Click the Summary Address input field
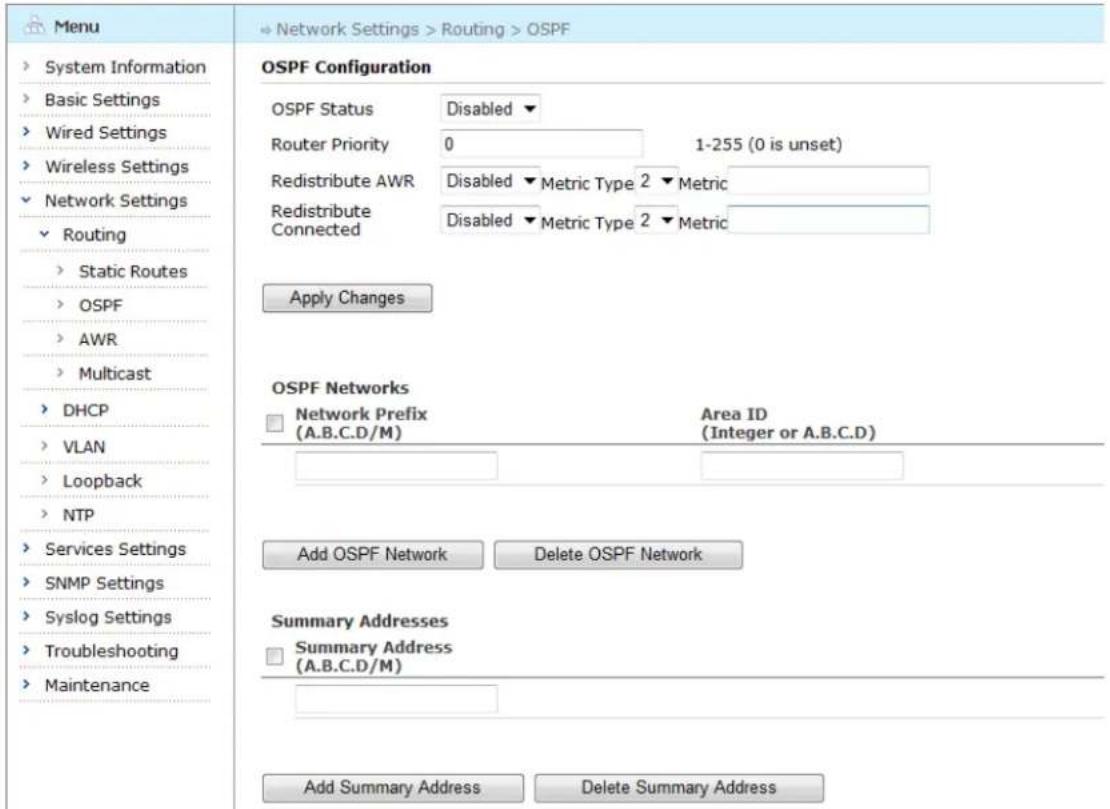 pos(396,699)
